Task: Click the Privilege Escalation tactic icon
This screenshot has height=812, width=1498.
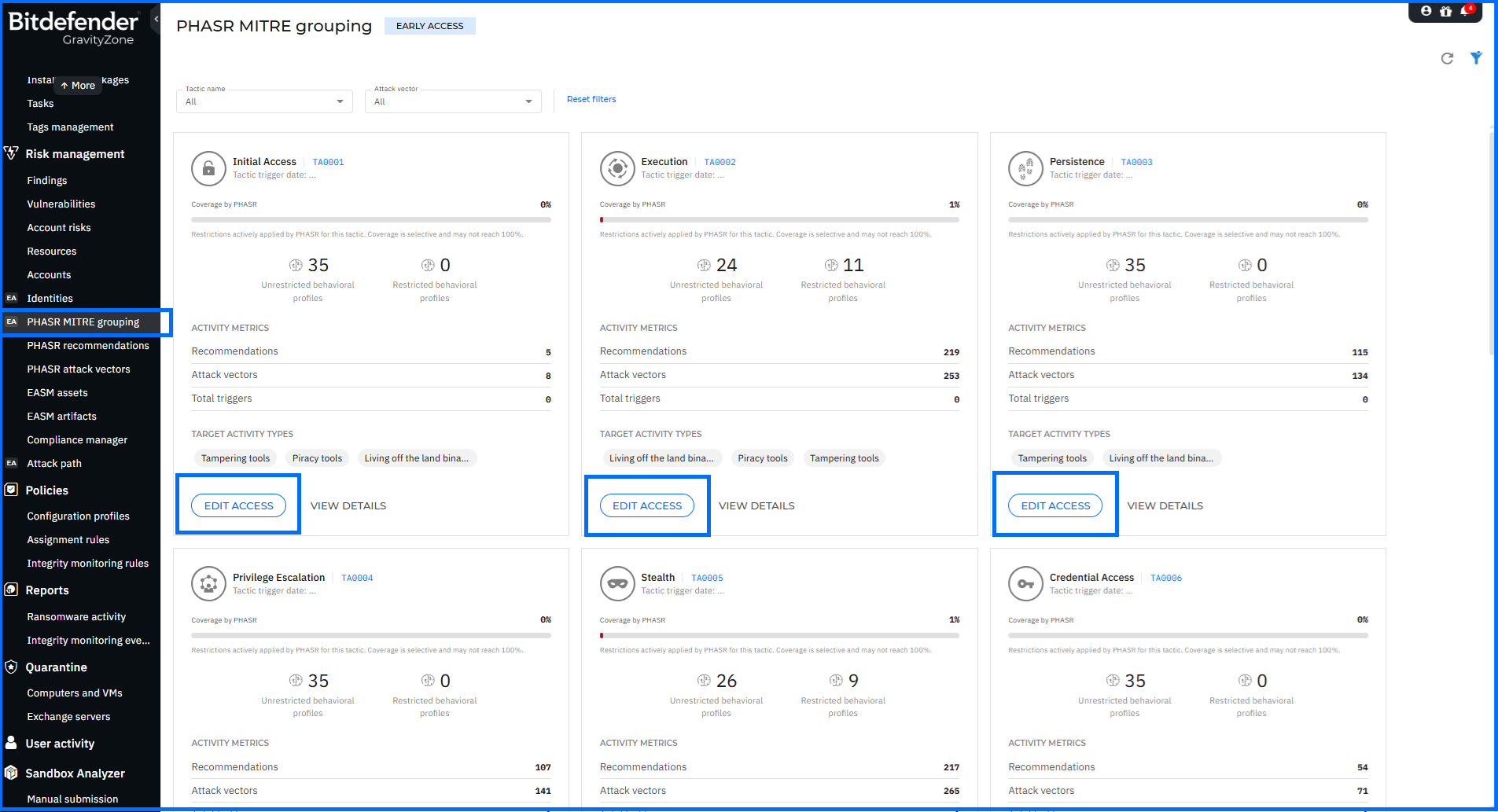Action: click(x=208, y=584)
